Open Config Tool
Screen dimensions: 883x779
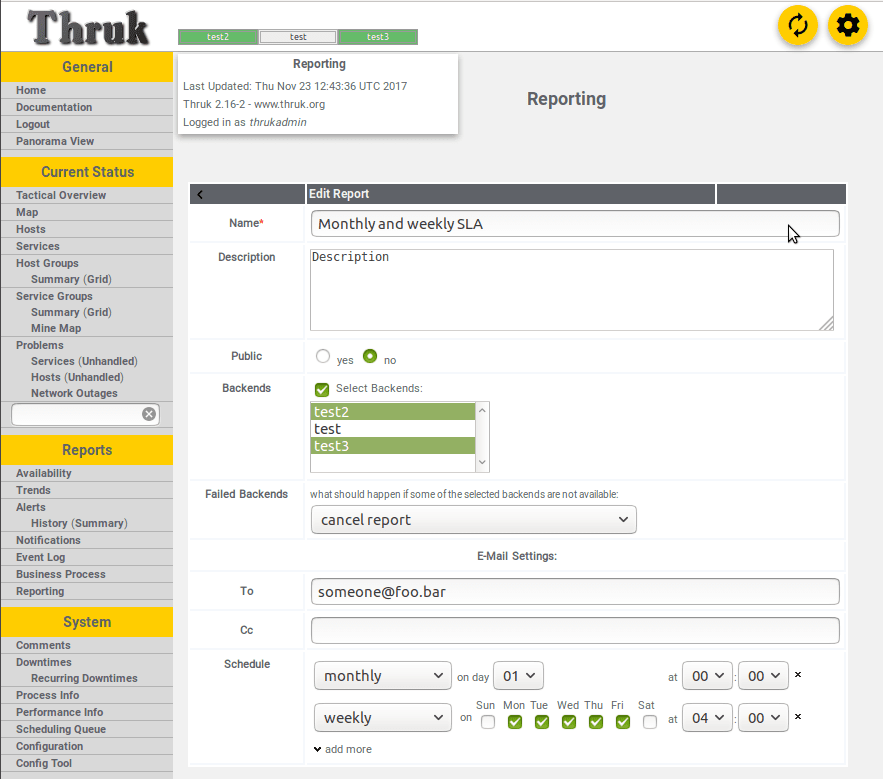44,763
